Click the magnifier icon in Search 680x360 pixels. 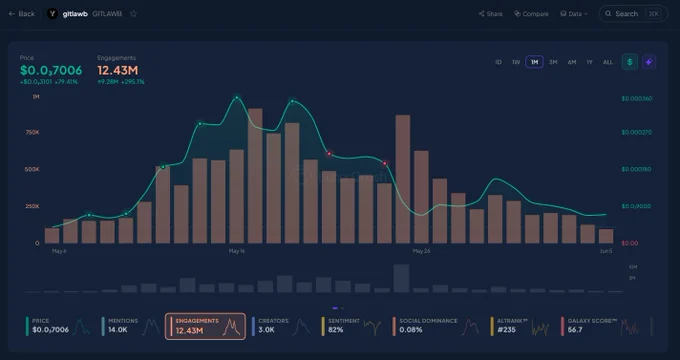coord(608,14)
